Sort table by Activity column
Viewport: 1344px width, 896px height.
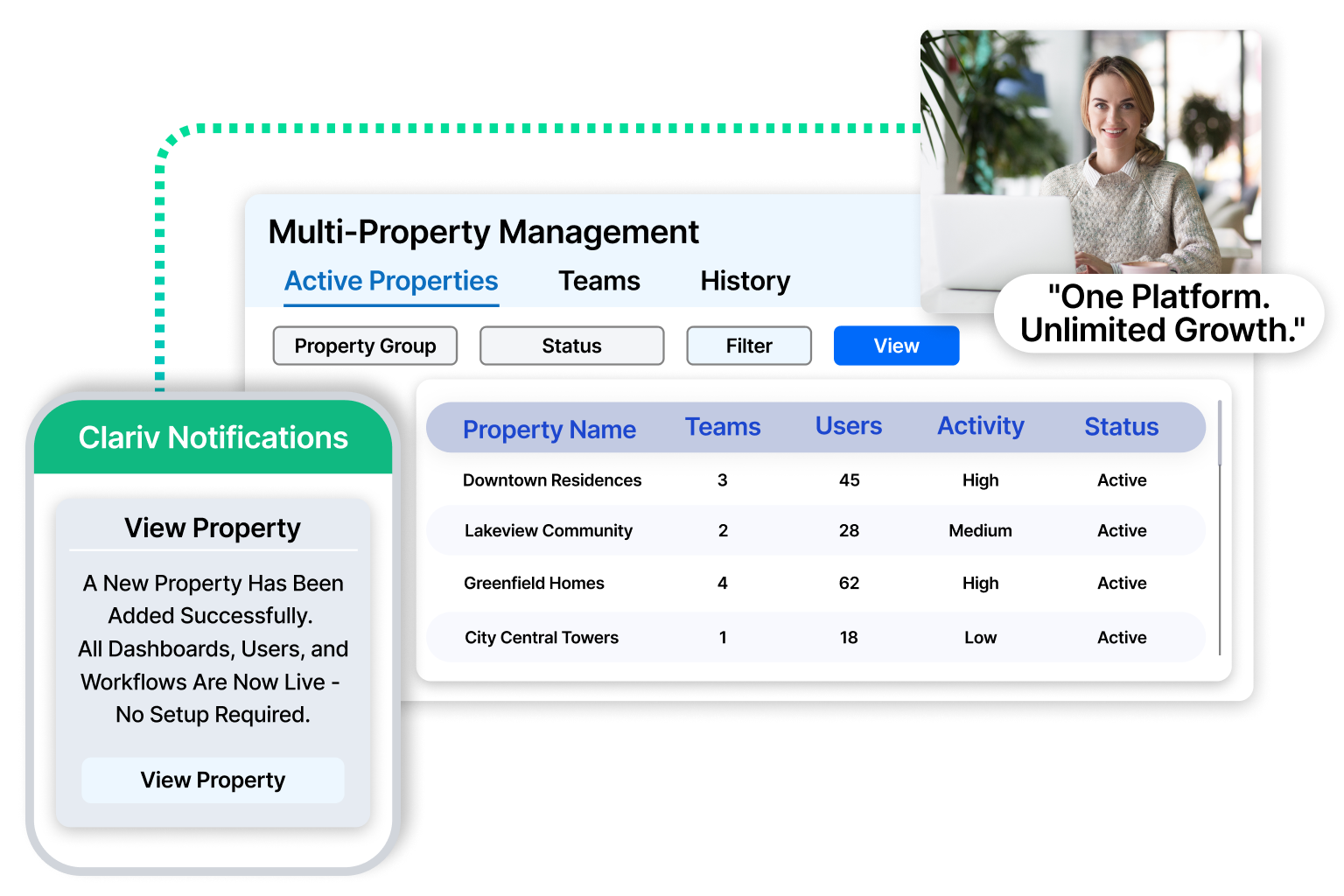(980, 426)
